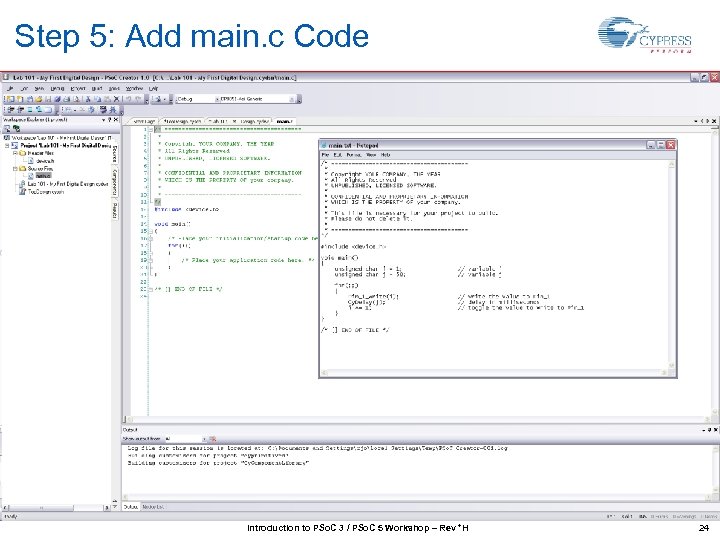Collapse the comment fold at line 1

(x=150, y=129)
